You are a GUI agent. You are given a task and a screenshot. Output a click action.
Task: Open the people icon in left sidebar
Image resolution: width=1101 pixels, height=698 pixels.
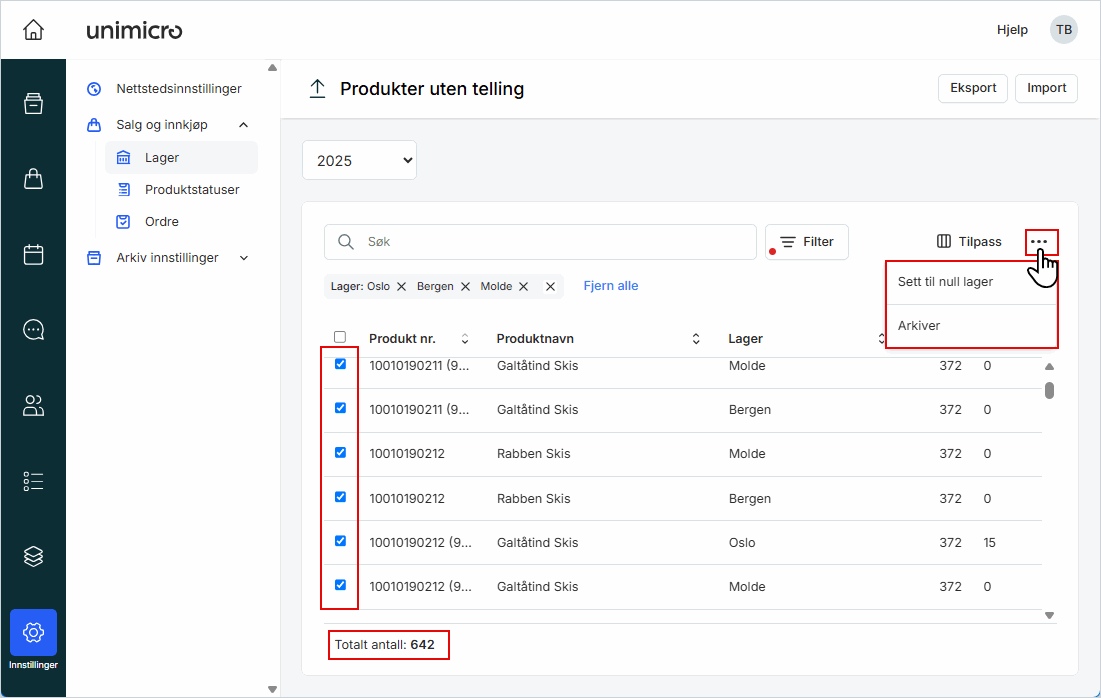coord(33,405)
